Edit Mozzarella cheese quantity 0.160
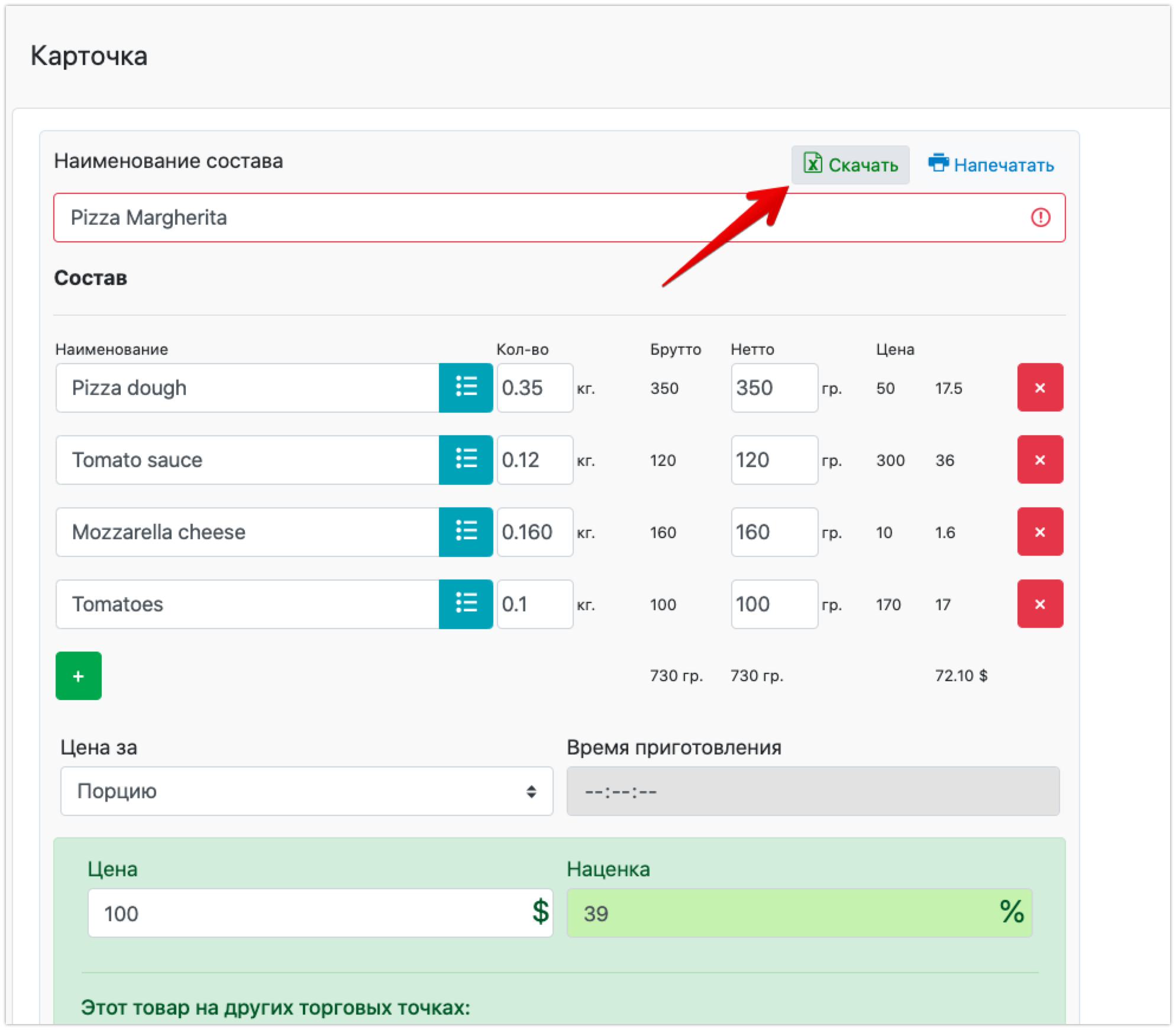This screenshot has height=1030, width=1176. pyautogui.click(x=534, y=532)
